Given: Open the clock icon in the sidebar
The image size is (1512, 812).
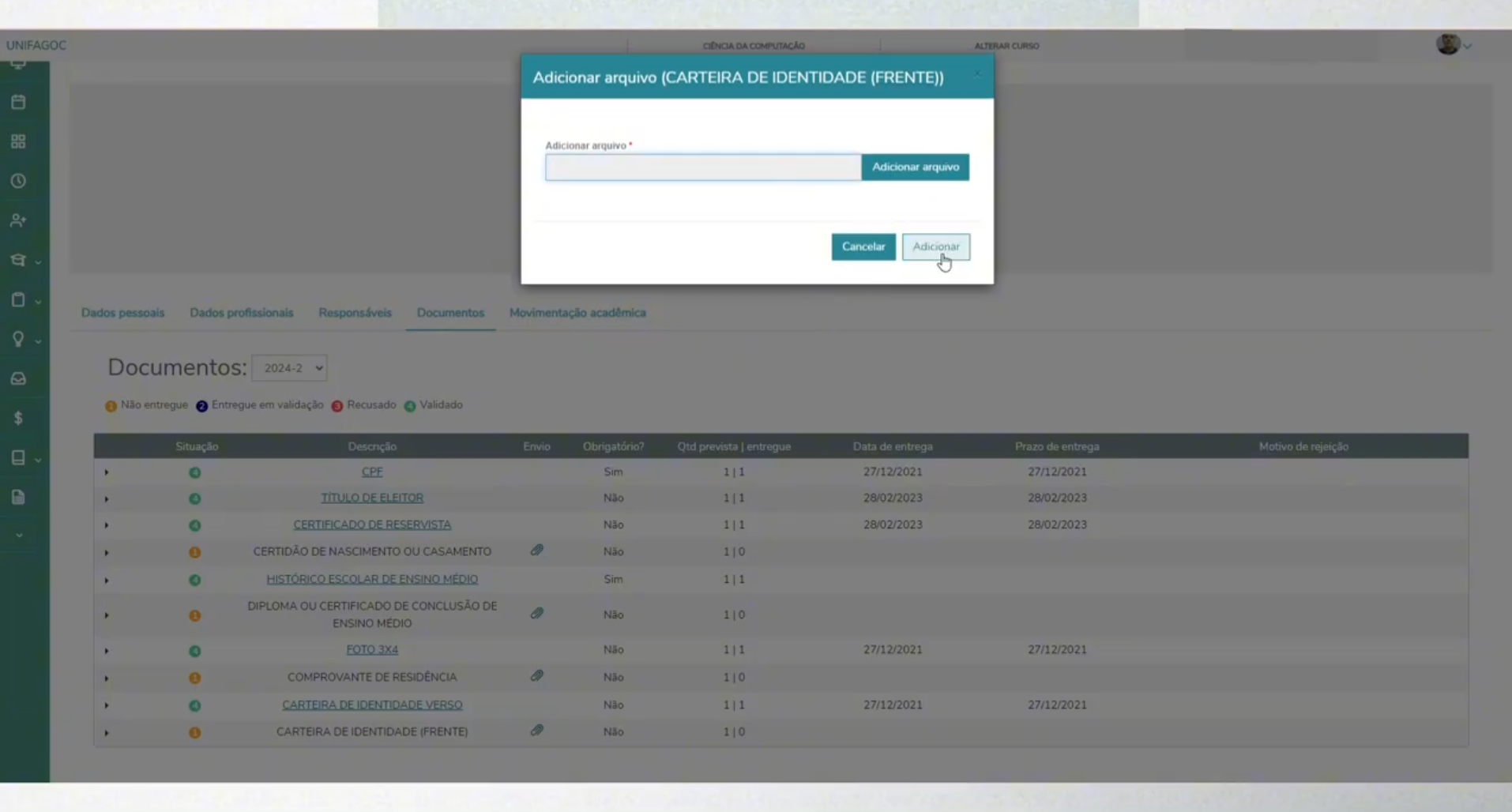Looking at the screenshot, I should [18, 181].
